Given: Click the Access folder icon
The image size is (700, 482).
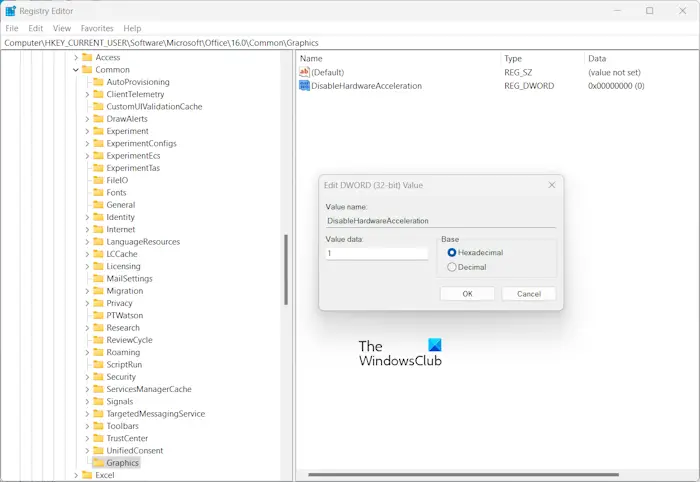Looking at the screenshot, I should [x=88, y=58].
